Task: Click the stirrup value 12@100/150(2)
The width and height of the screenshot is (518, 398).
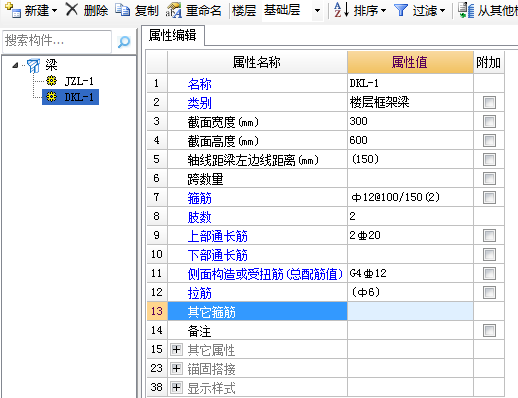Action: 396,197
